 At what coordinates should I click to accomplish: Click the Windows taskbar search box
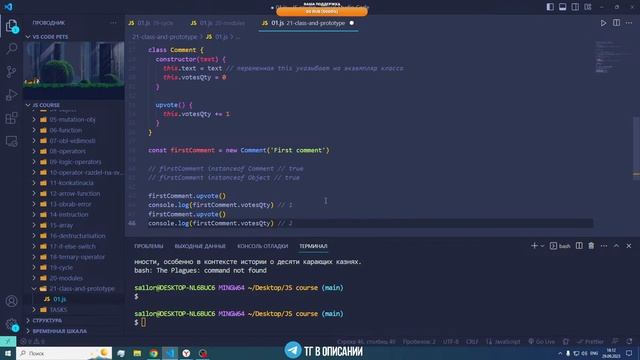tap(64, 353)
